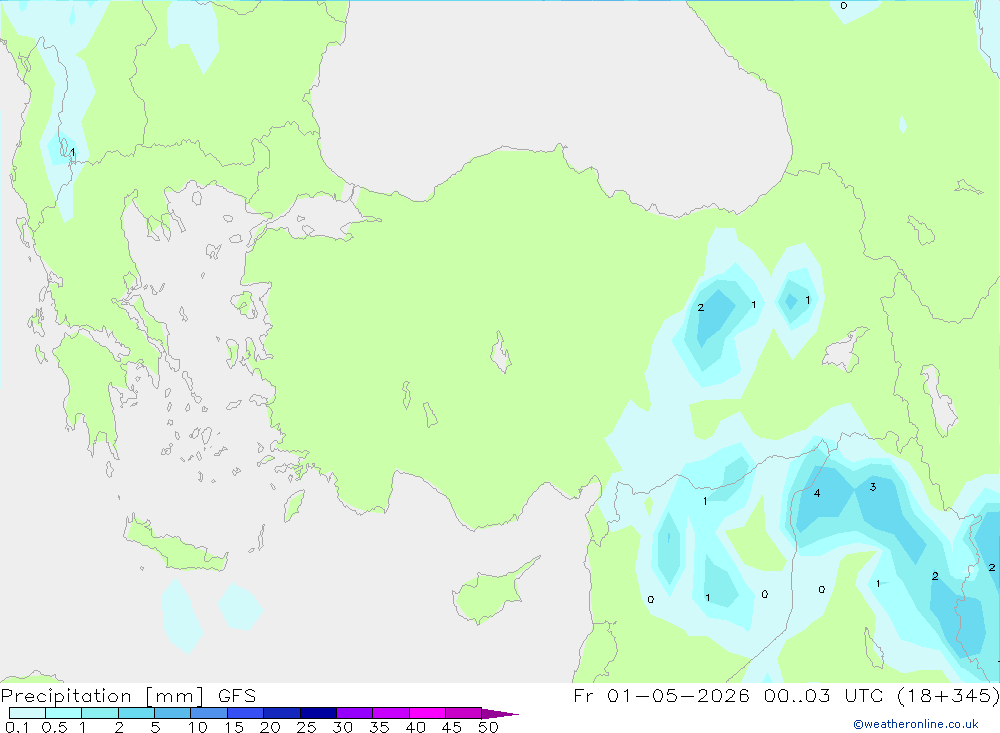
Task: Click the '45' legend scale label
Action: (x=452, y=727)
